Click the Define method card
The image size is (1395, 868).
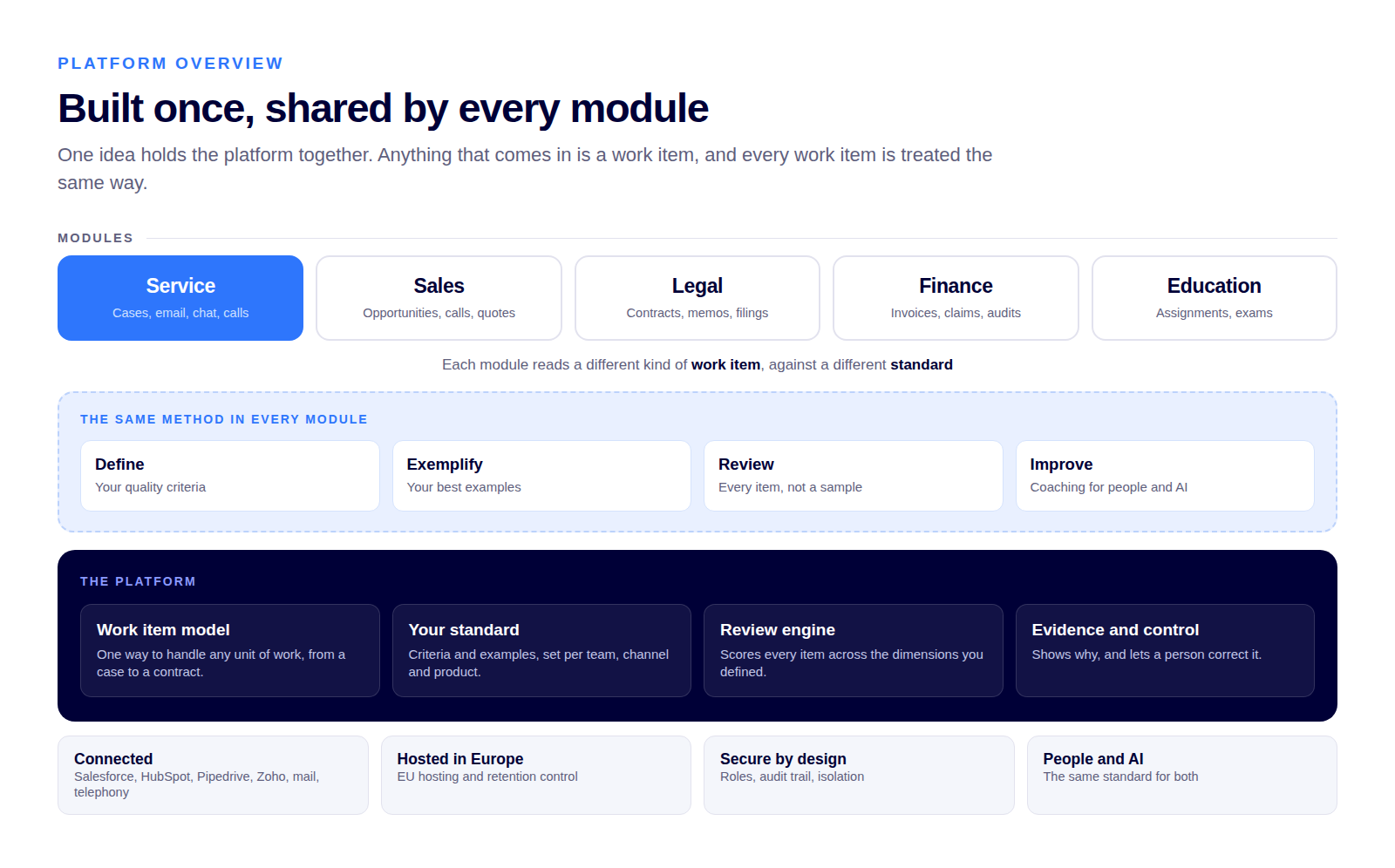pos(230,476)
